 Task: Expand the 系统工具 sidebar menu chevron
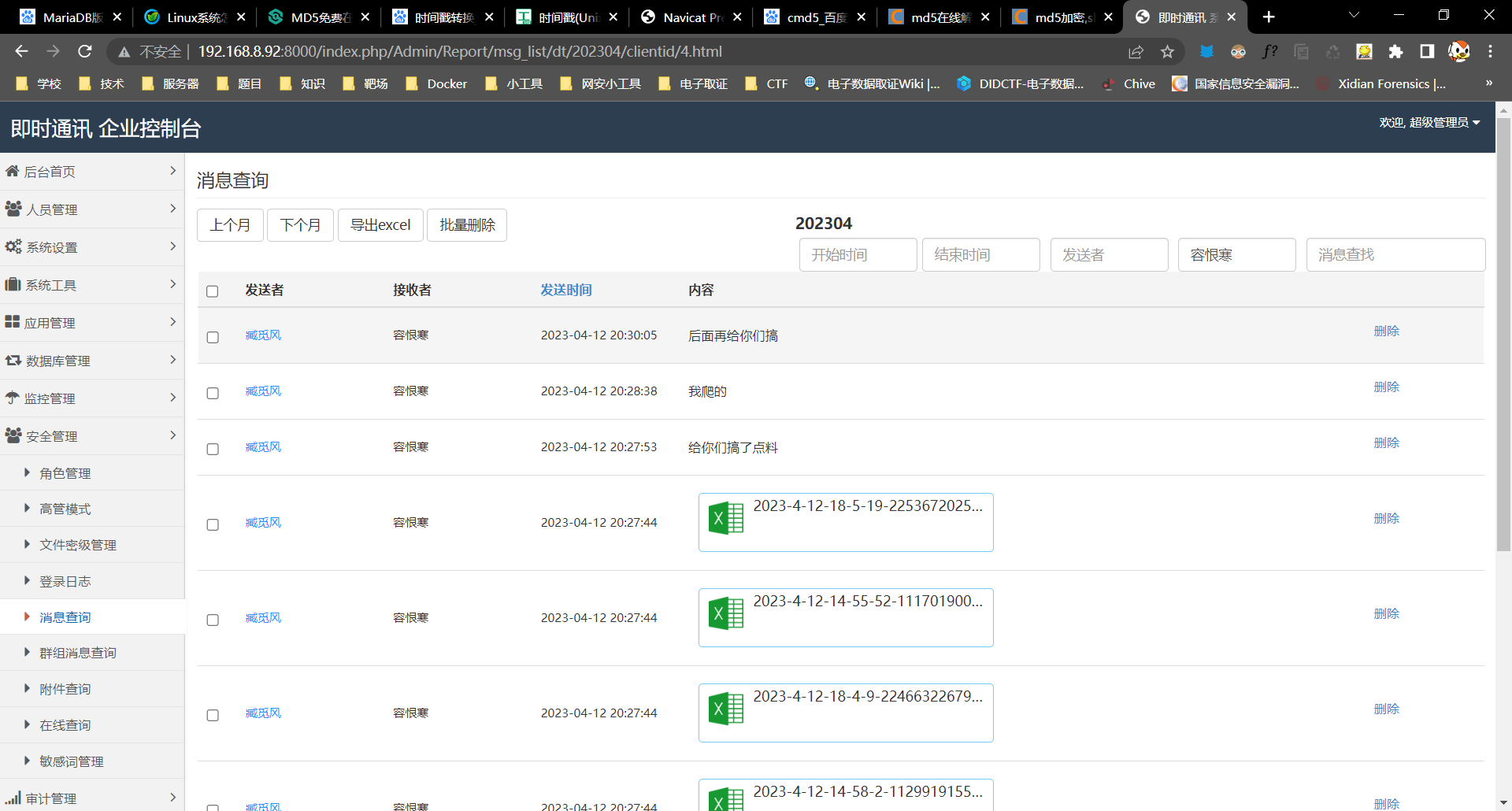(x=172, y=284)
